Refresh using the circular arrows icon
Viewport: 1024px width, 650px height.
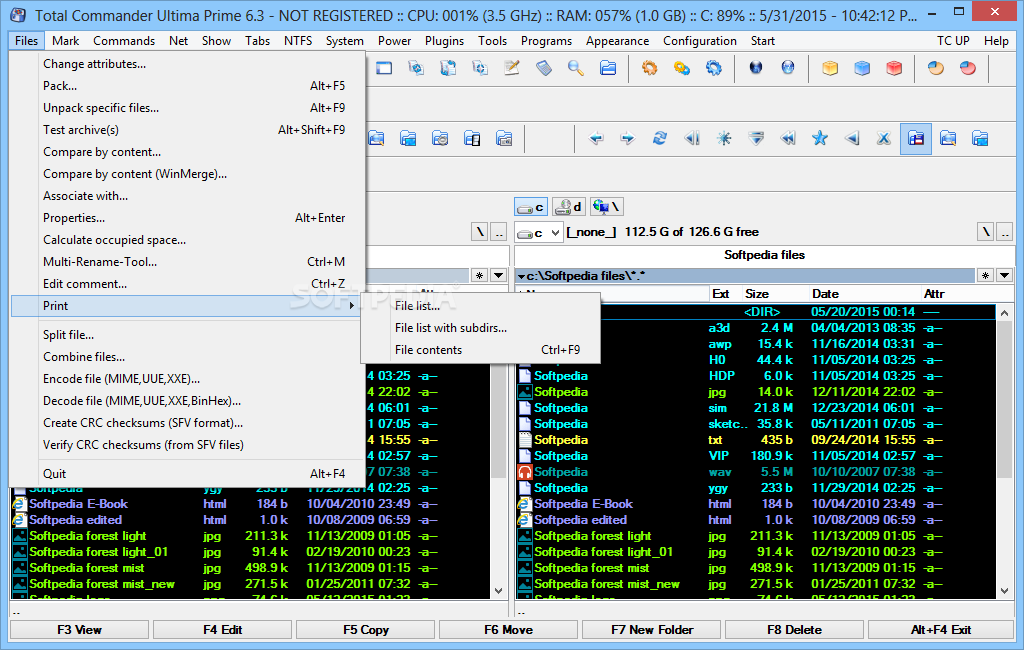[x=660, y=138]
